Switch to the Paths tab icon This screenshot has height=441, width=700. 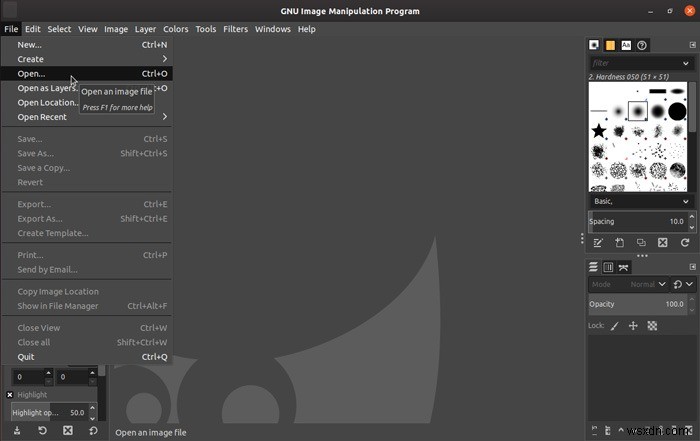(x=623, y=267)
